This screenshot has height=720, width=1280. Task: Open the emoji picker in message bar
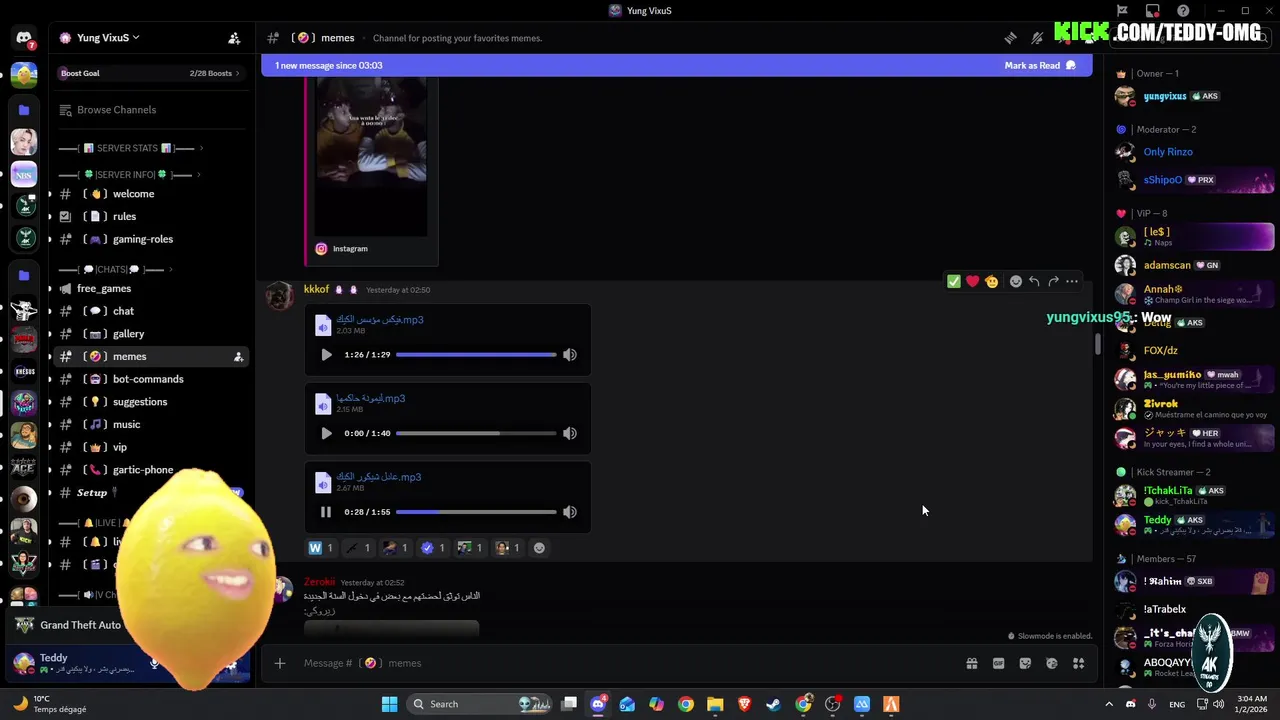[1052, 663]
